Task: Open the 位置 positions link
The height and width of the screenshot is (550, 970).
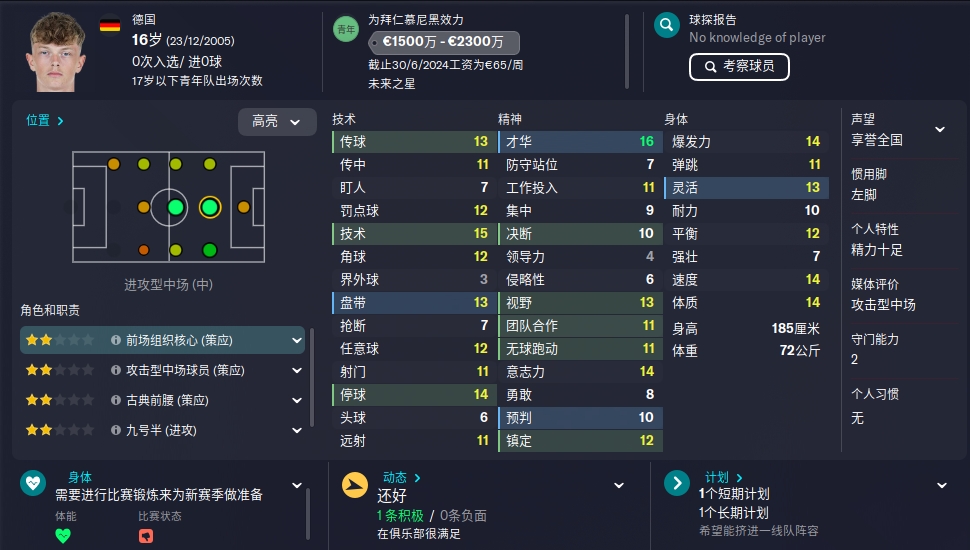Action: pos(45,121)
